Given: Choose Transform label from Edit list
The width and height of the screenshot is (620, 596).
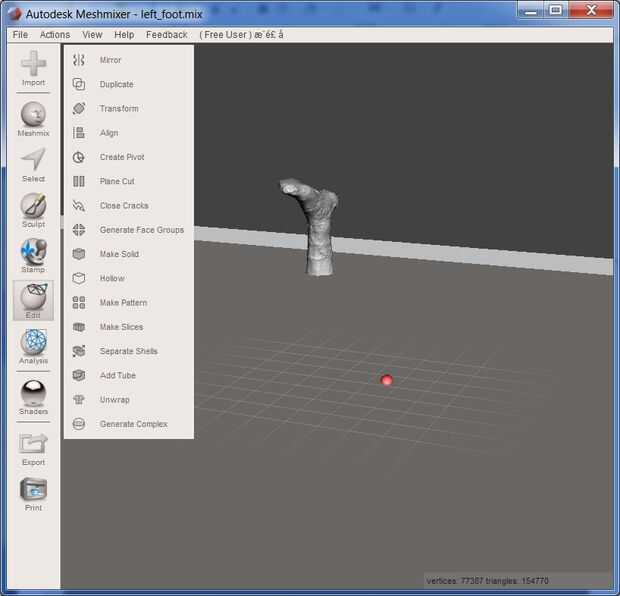Looking at the screenshot, I should 119,108.
